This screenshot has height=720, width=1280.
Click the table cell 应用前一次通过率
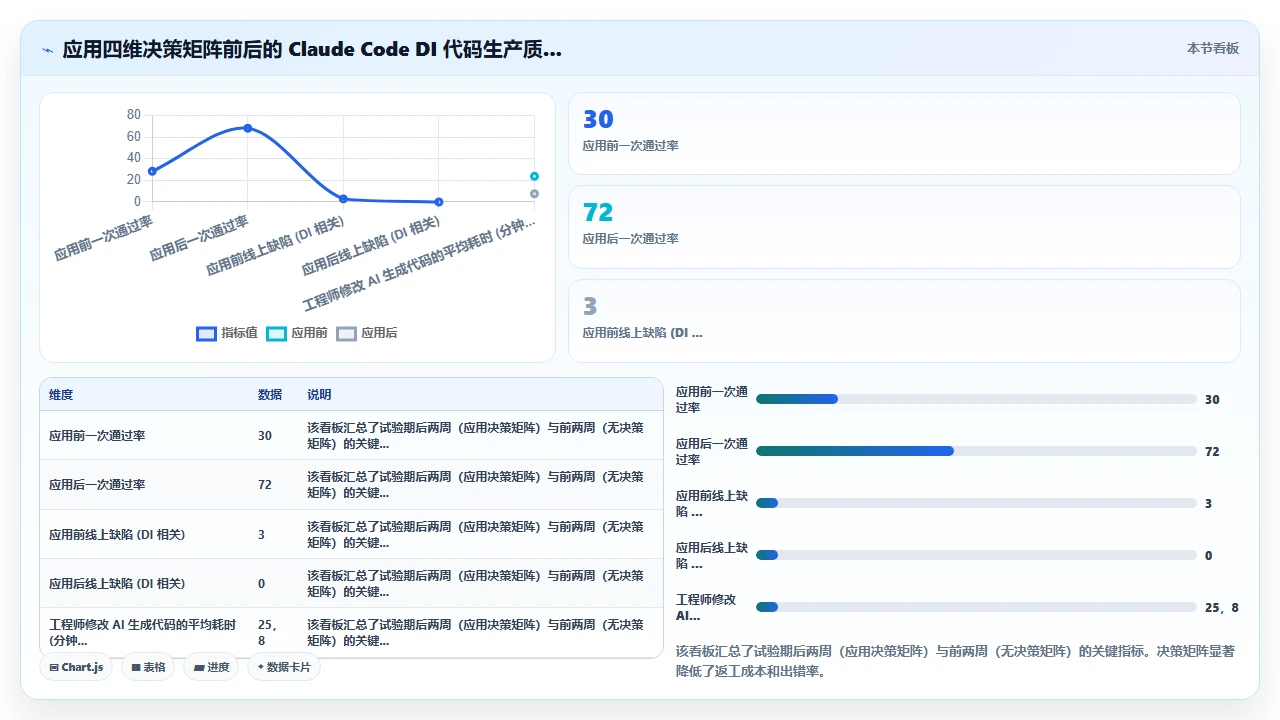tap(97, 436)
